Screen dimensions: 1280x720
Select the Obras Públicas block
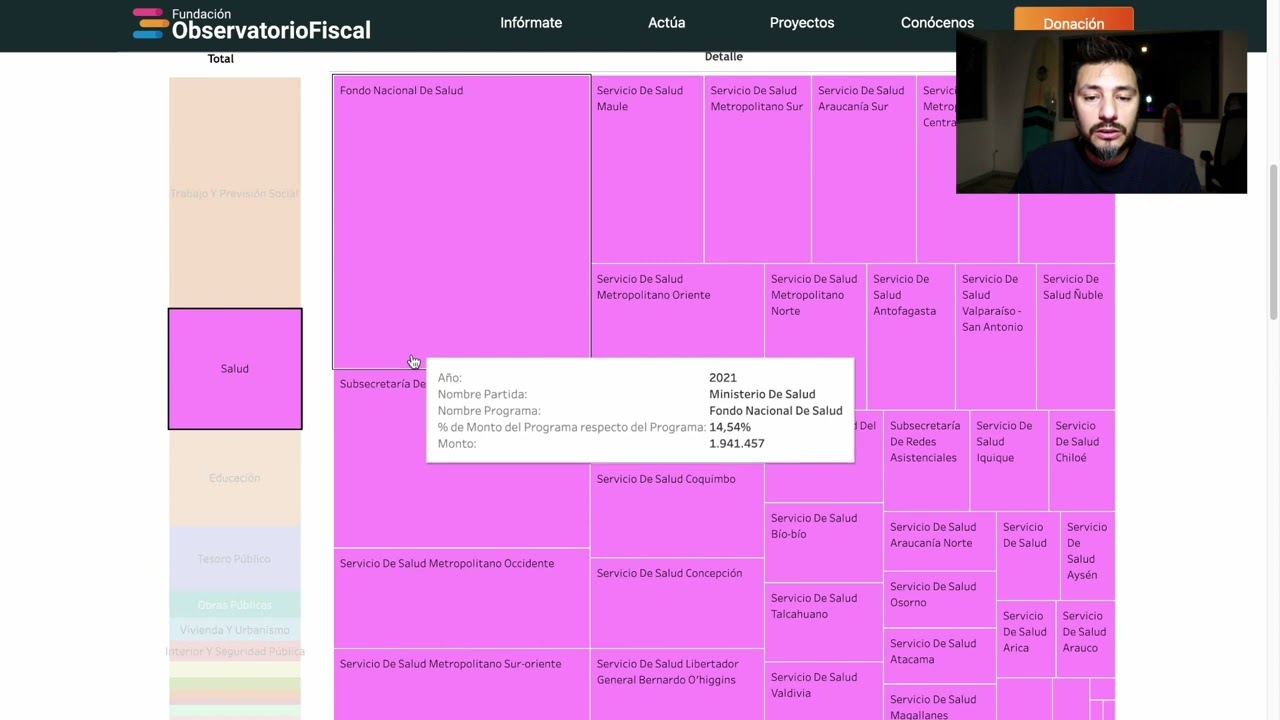pyautogui.click(x=235, y=605)
